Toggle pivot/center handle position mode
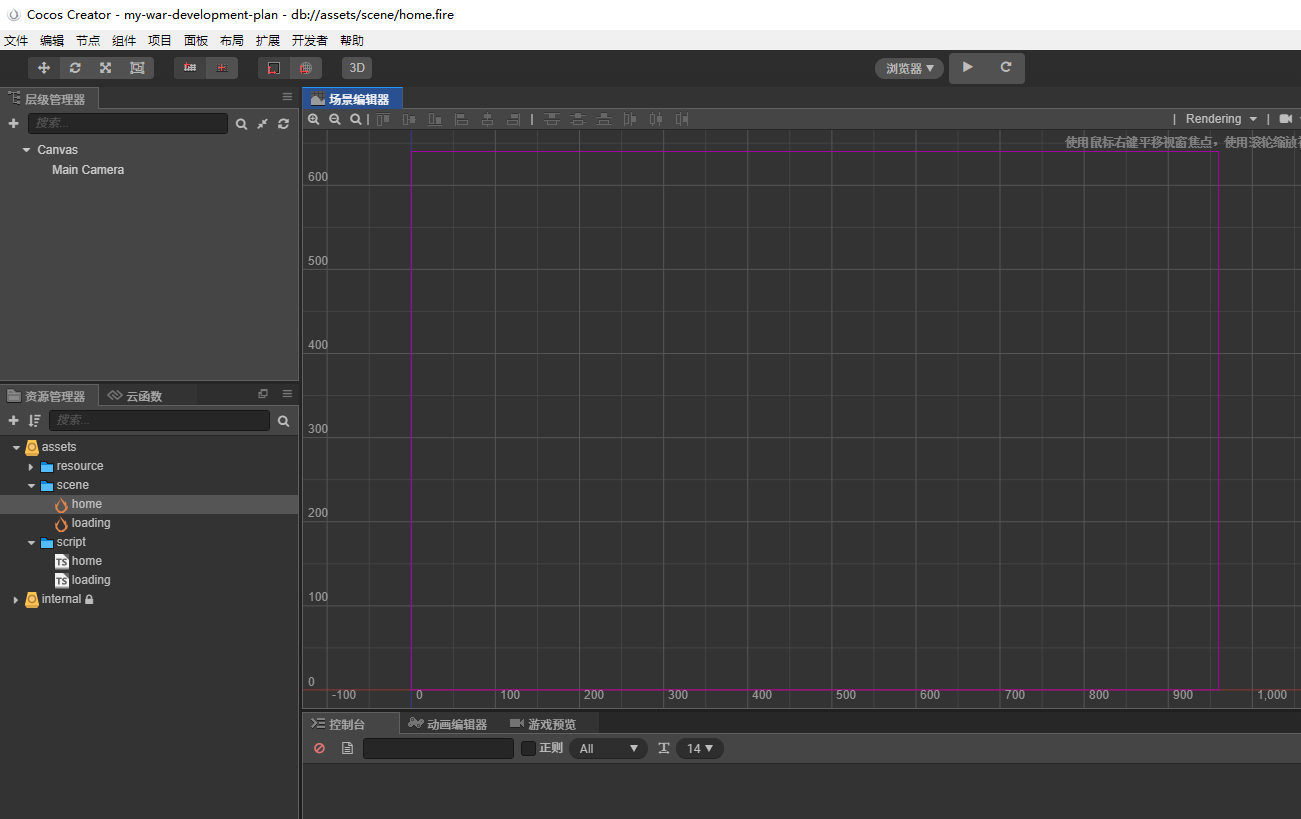 pos(190,68)
